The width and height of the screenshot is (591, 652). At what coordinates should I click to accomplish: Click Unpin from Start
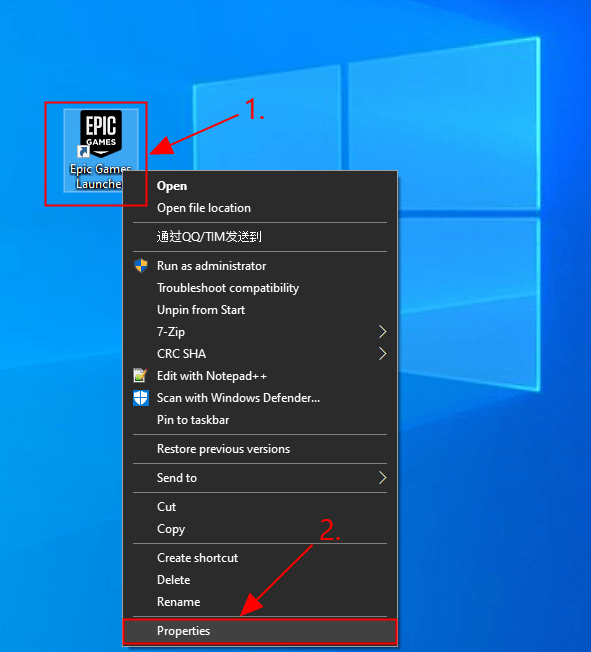click(x=260, y=310)
